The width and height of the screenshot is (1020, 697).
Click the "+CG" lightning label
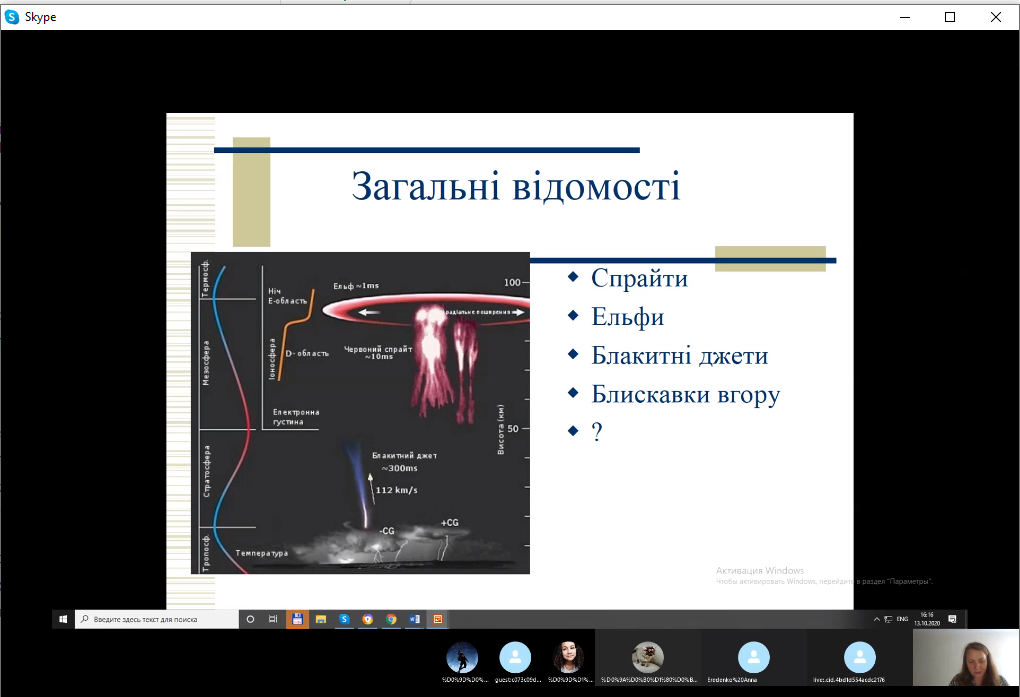click(x=450, y=523)
